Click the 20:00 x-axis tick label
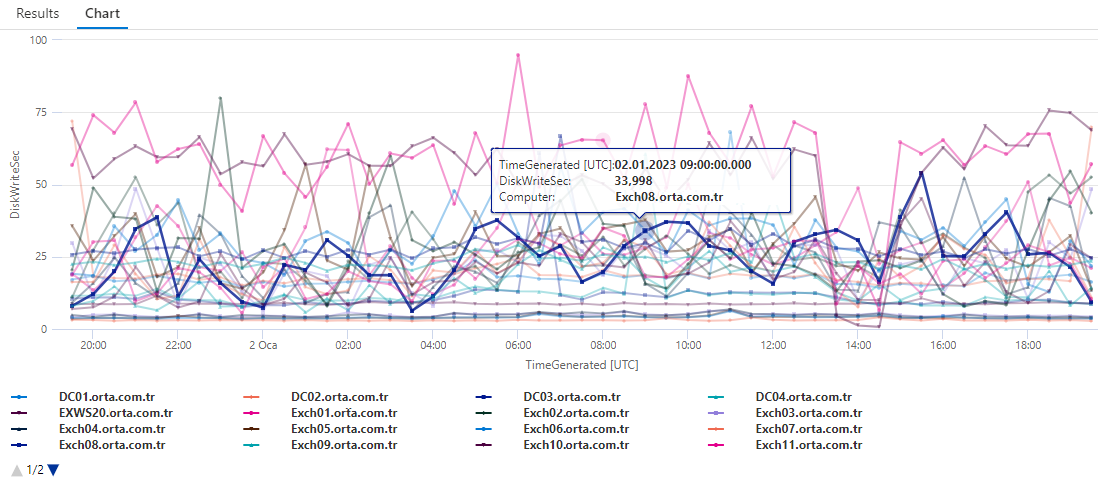 point(93,345)
